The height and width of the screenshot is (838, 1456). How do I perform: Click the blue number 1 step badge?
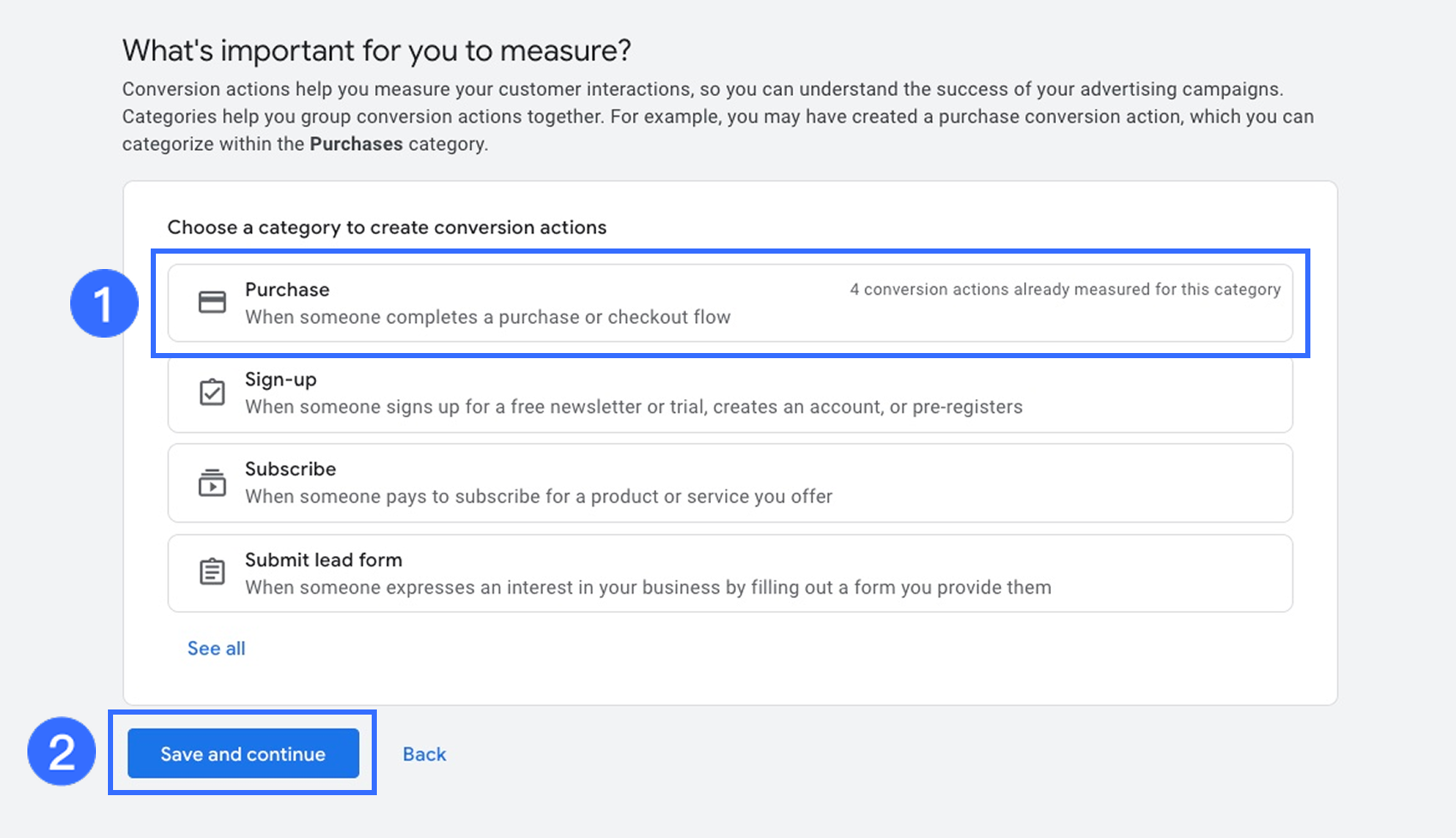[x=104, y=303]
